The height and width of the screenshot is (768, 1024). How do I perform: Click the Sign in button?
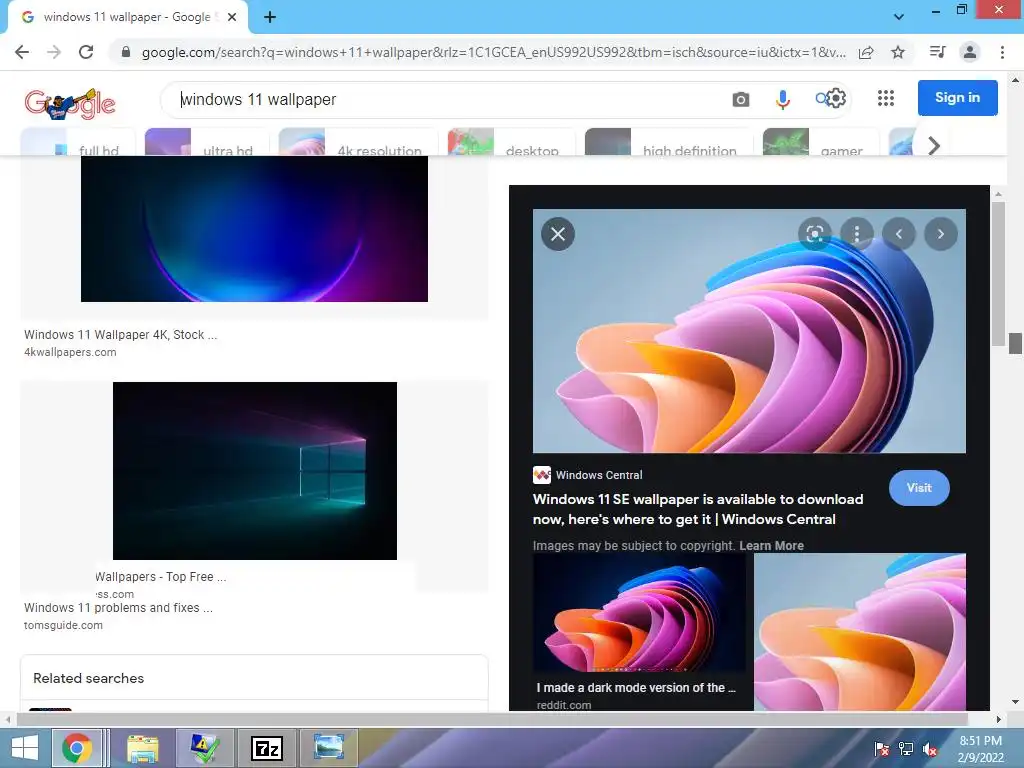pos(957,97)
